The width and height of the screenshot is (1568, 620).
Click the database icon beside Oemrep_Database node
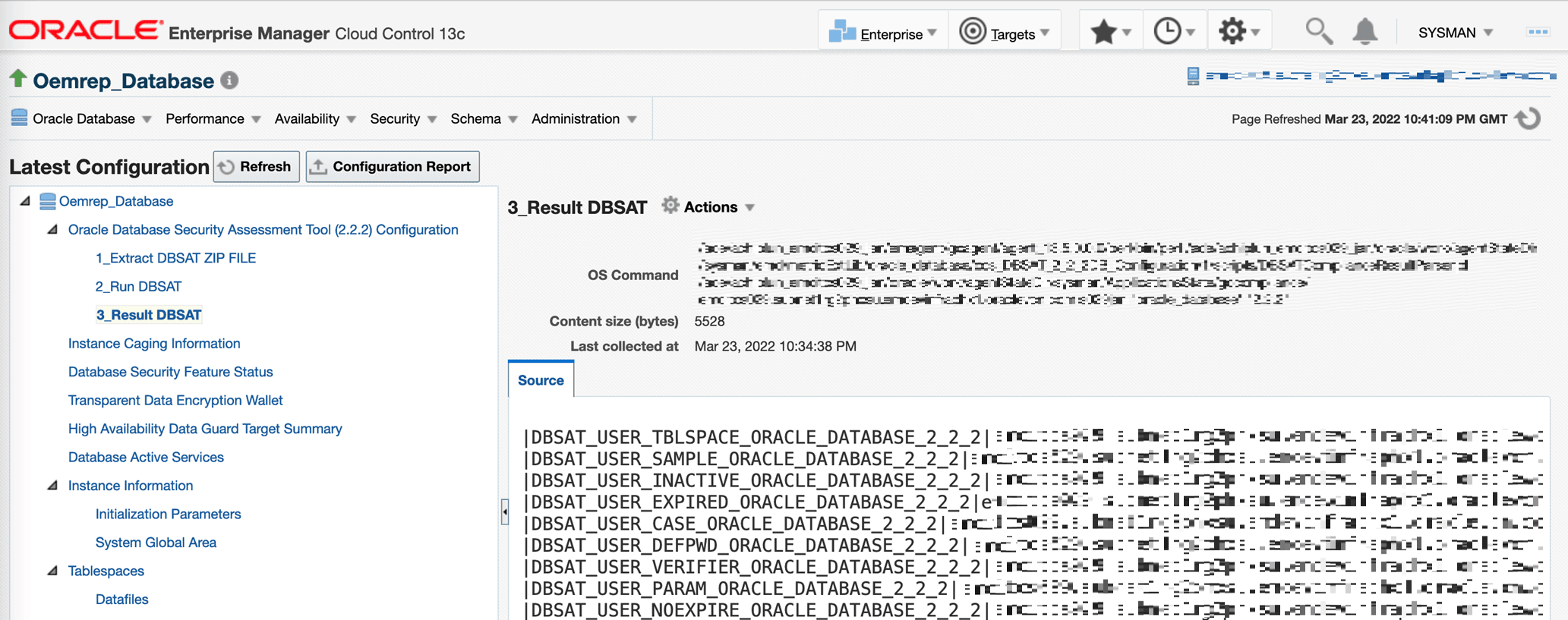(47, 200)
